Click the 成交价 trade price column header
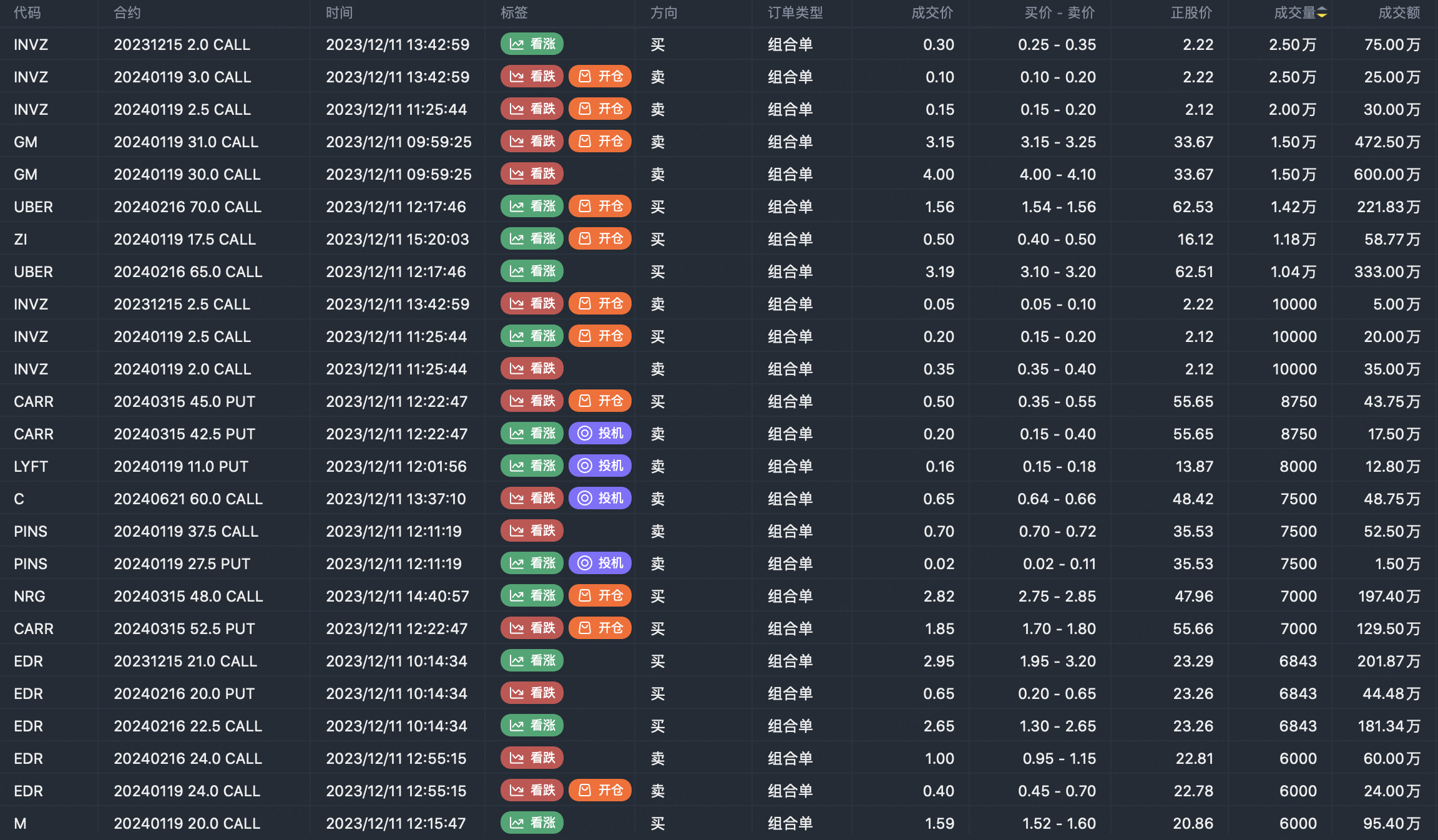Screen dimensions: 1438x840 932,12
